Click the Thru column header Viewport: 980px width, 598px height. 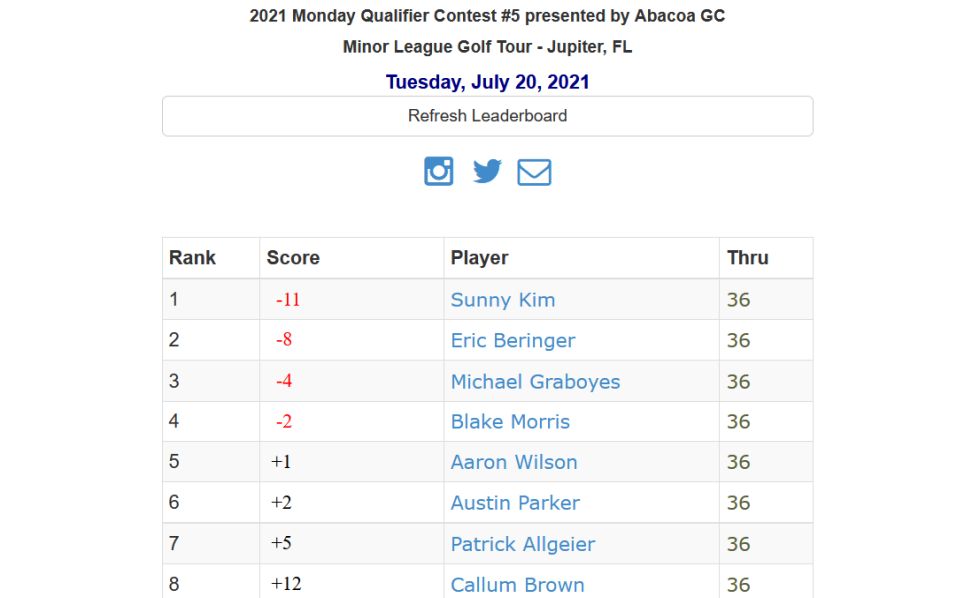pos(748,257)
